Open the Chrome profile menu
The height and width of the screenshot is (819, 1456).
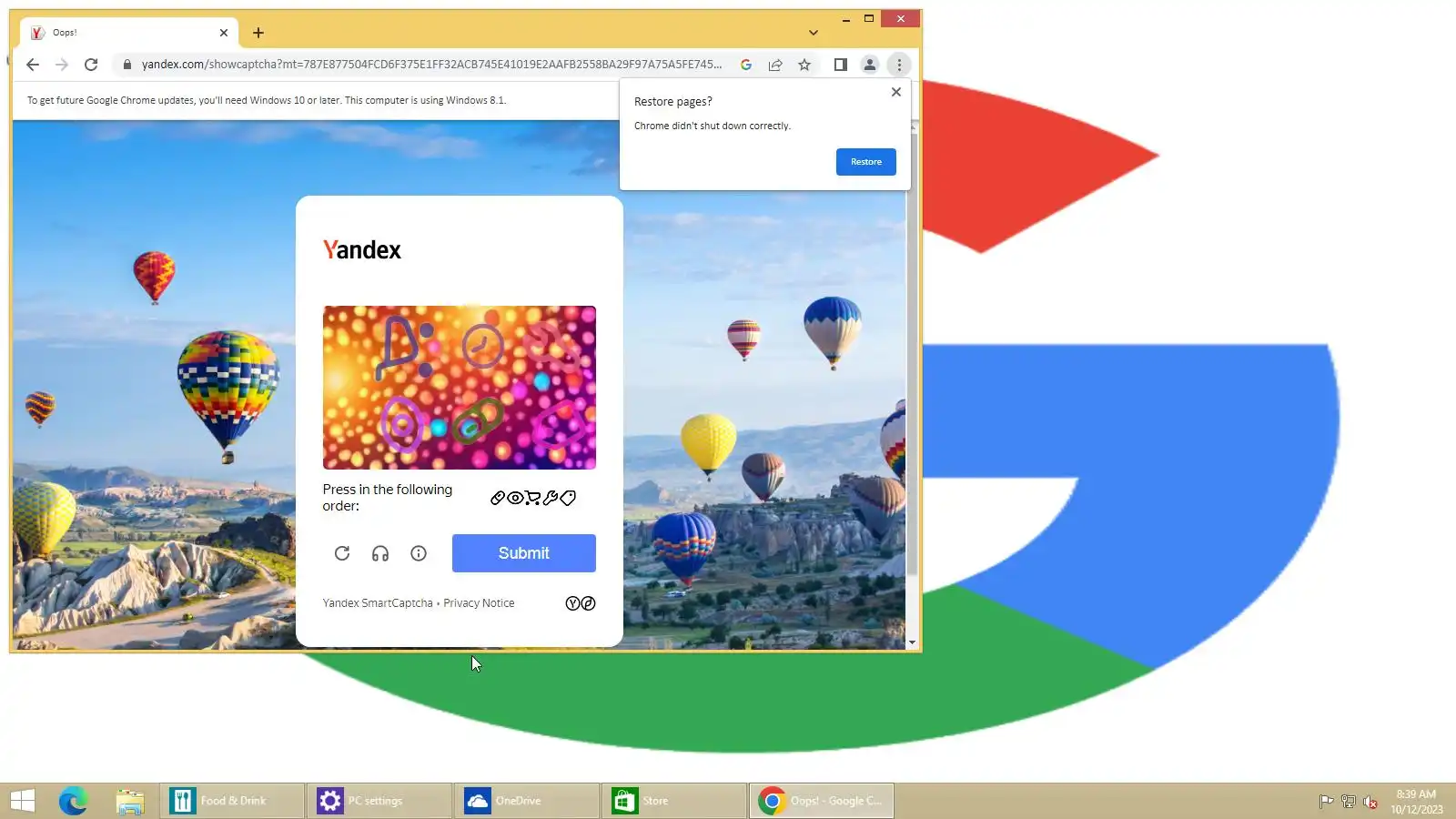[870, 65]
